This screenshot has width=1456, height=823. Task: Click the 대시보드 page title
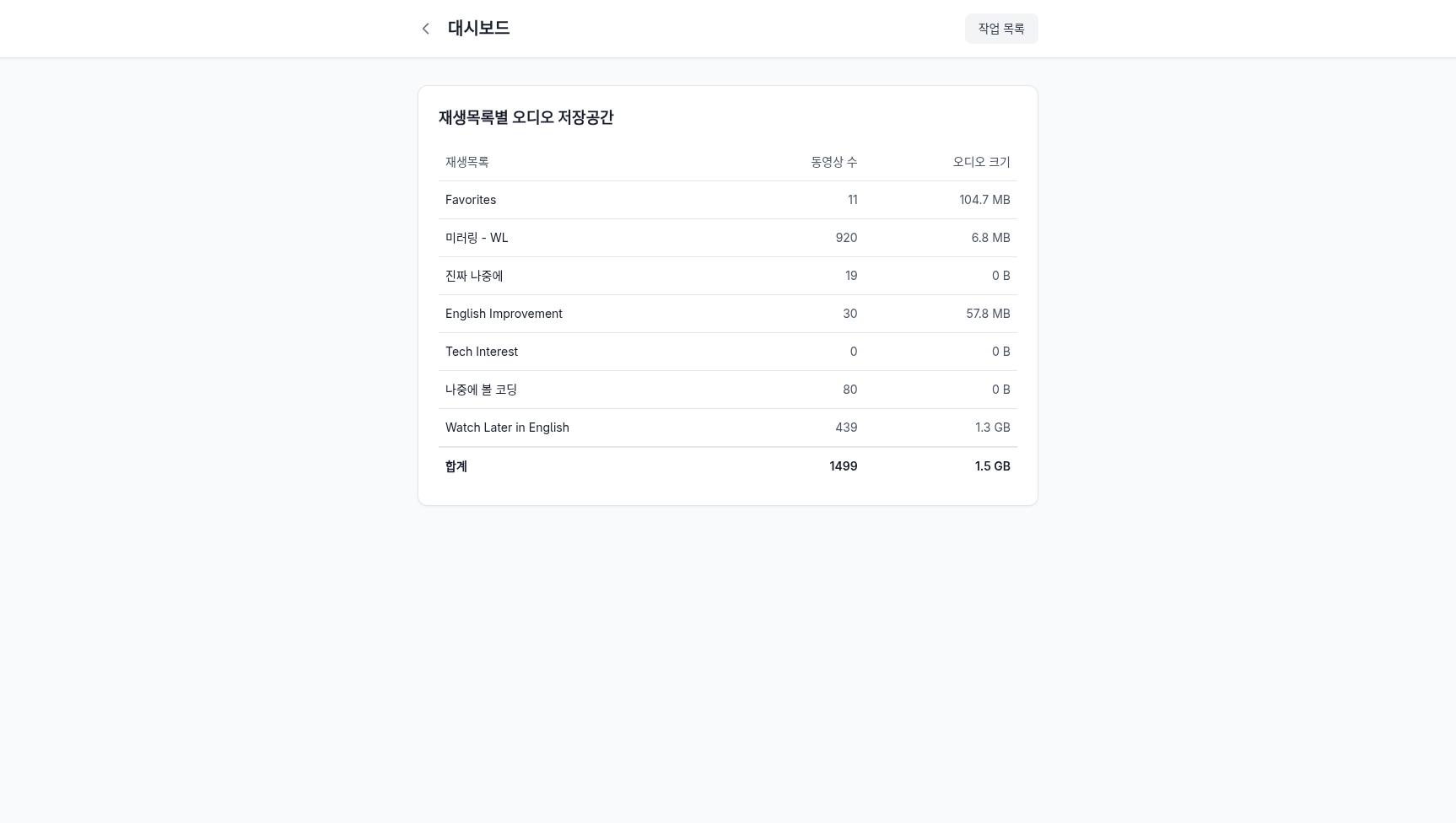478,28
